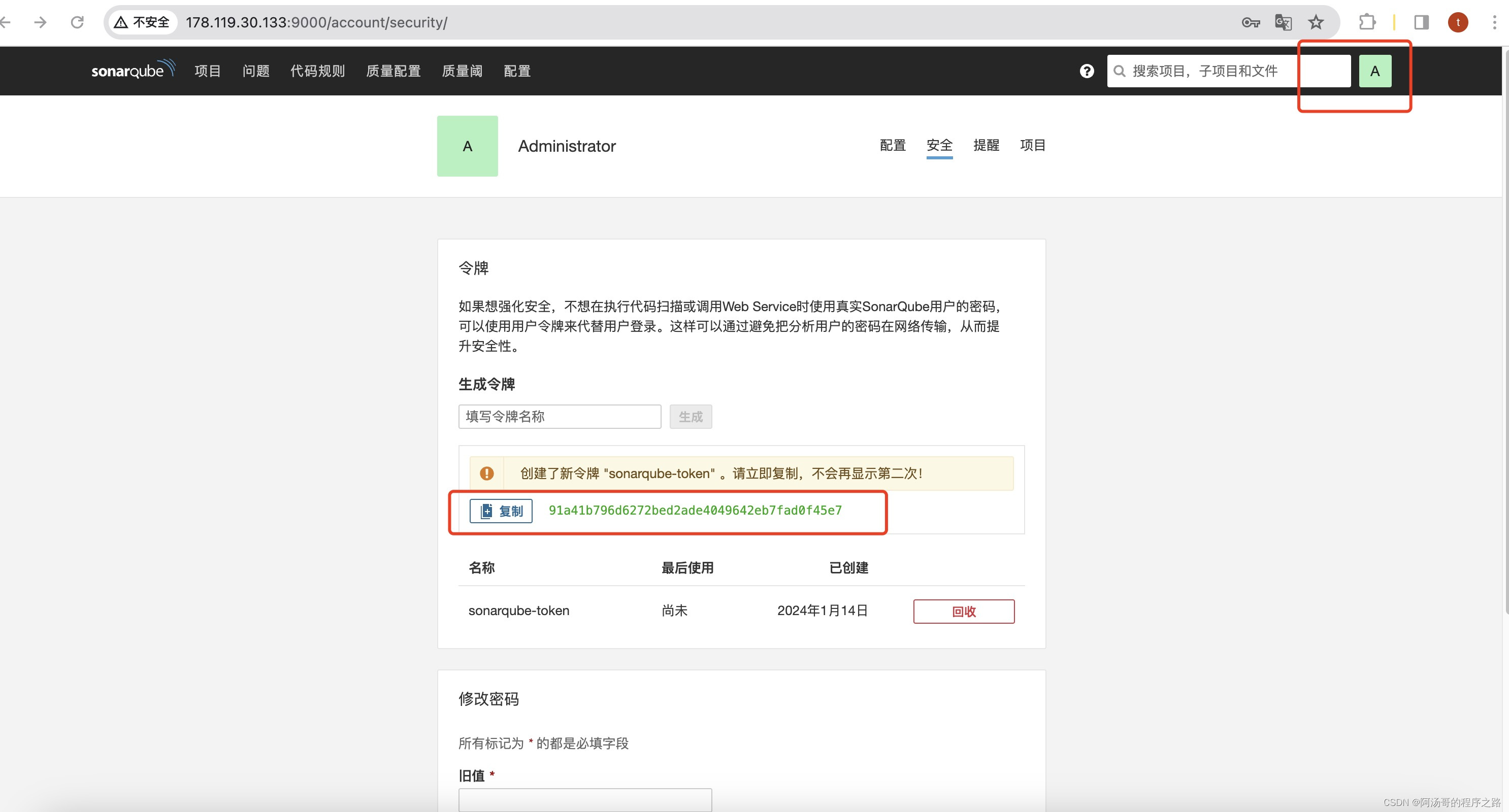Toggle the browser side panel icon
This screenshot has width=1509, height=812.
pyautogui.click(x=1421, y=22)
